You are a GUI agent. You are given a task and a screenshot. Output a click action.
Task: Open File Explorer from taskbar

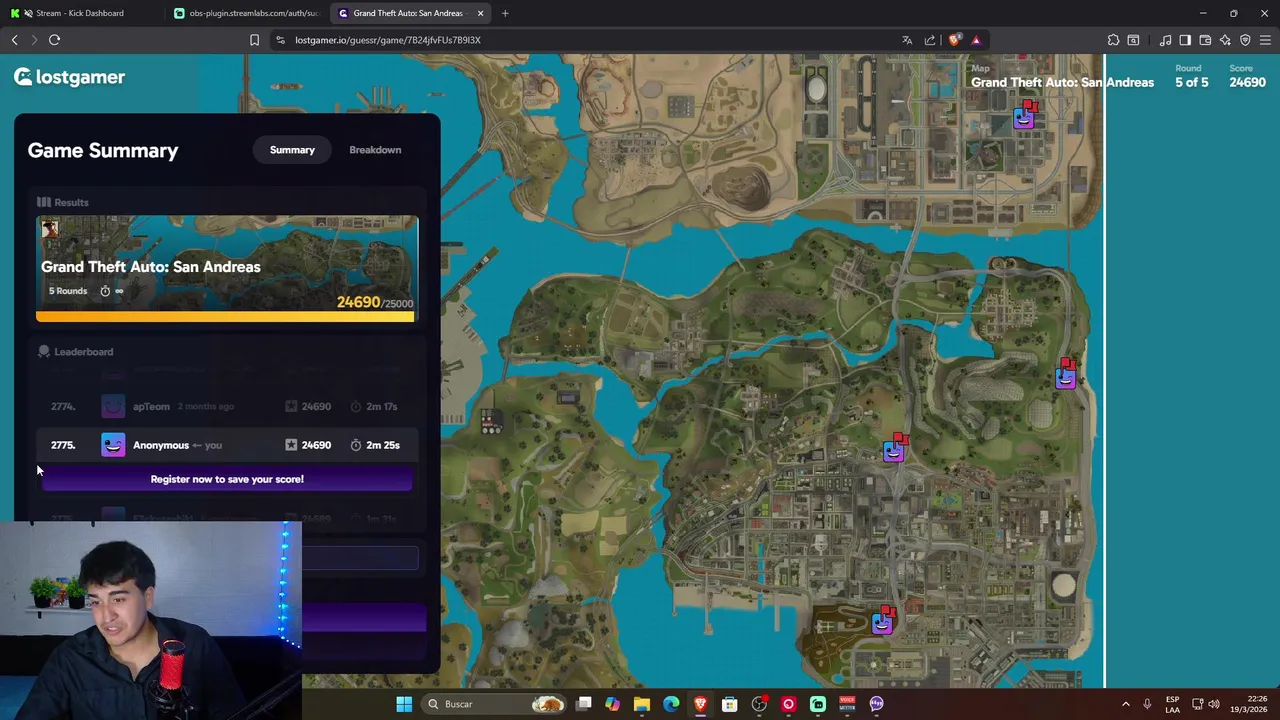642,704
